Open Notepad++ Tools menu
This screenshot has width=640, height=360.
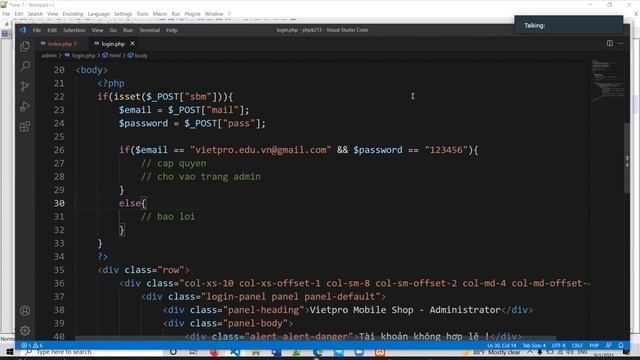point(142,14)
